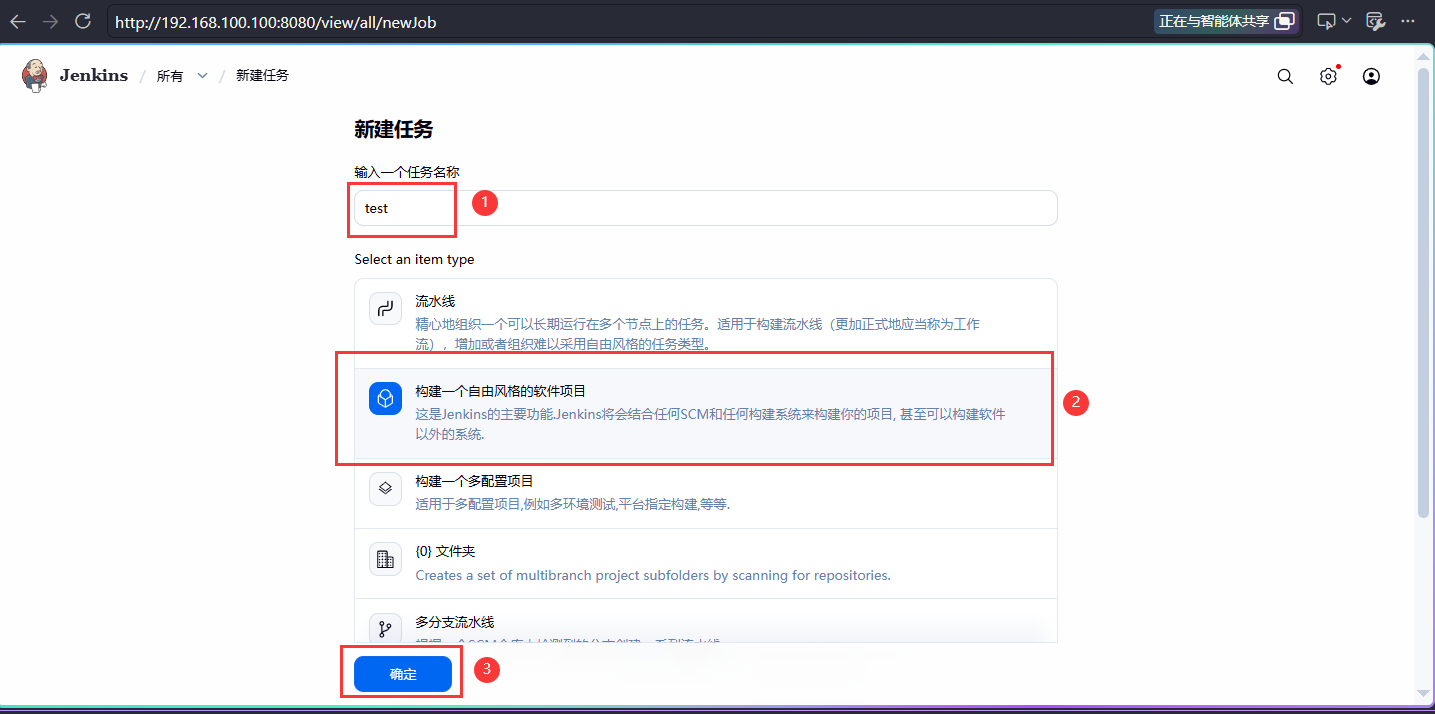The image size is (1435, 714).
Task: Click the browser address bar URL
Action: click(x=276, y=21)
